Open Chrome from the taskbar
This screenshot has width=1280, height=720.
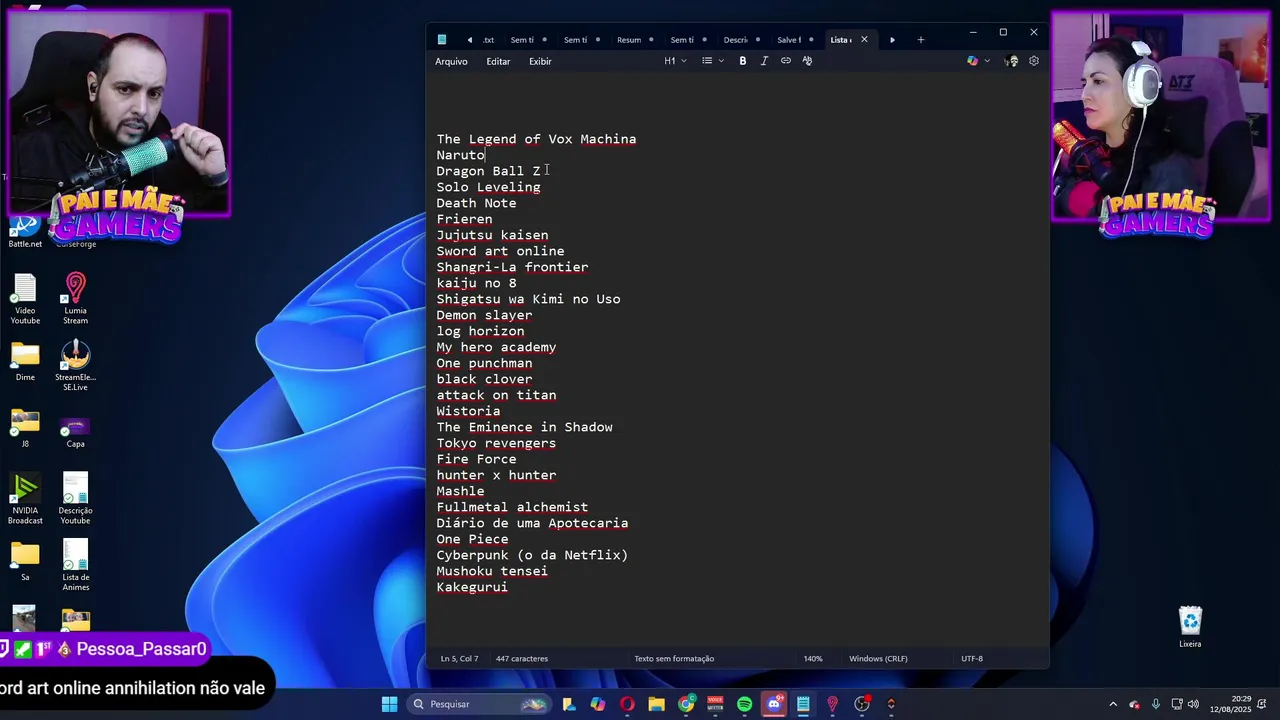(x=686, y=704)
